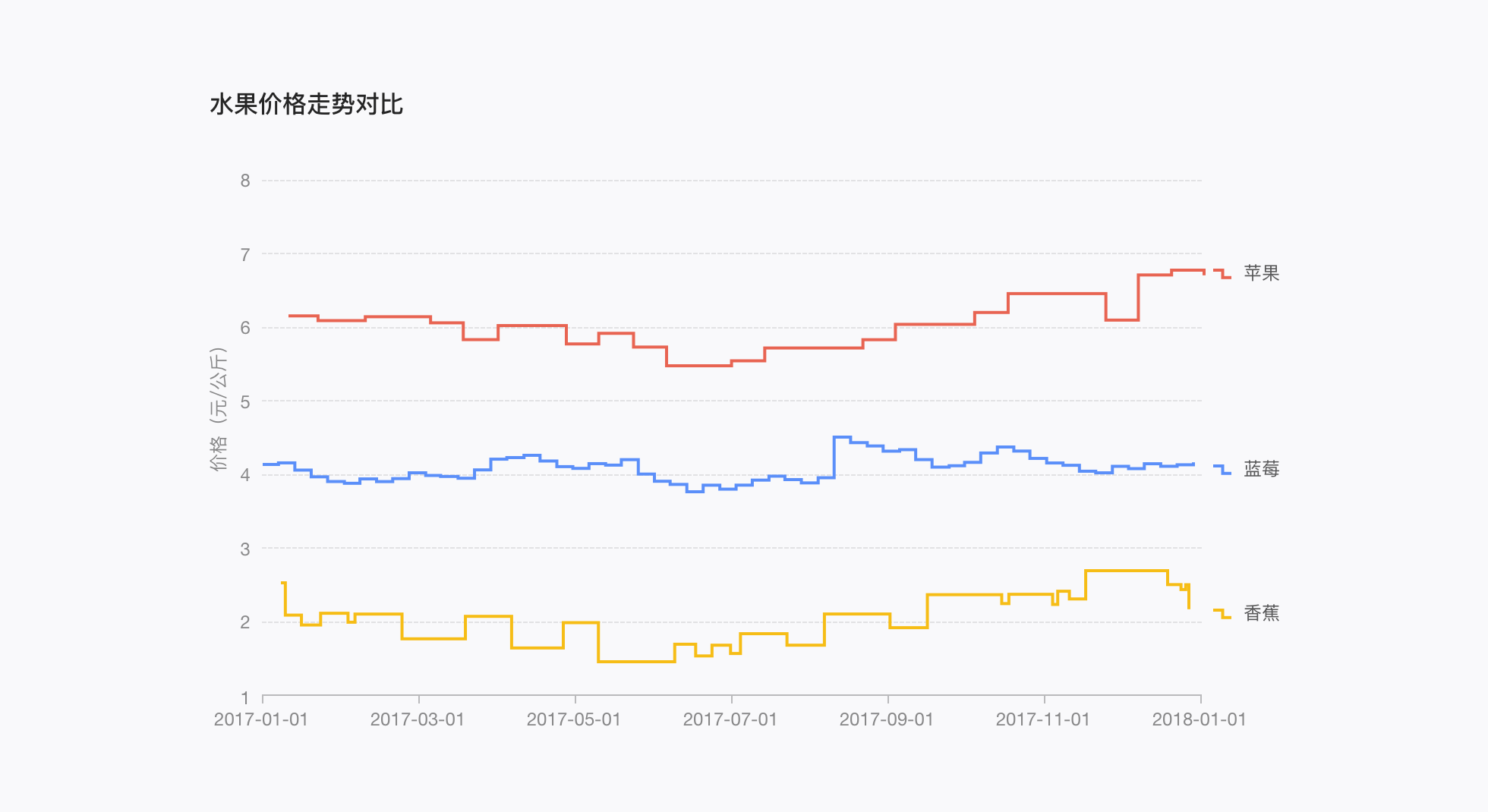Click the 2017-05-01 x-axis label
This screenshot has height=812, width=1488.
point(574,719)
